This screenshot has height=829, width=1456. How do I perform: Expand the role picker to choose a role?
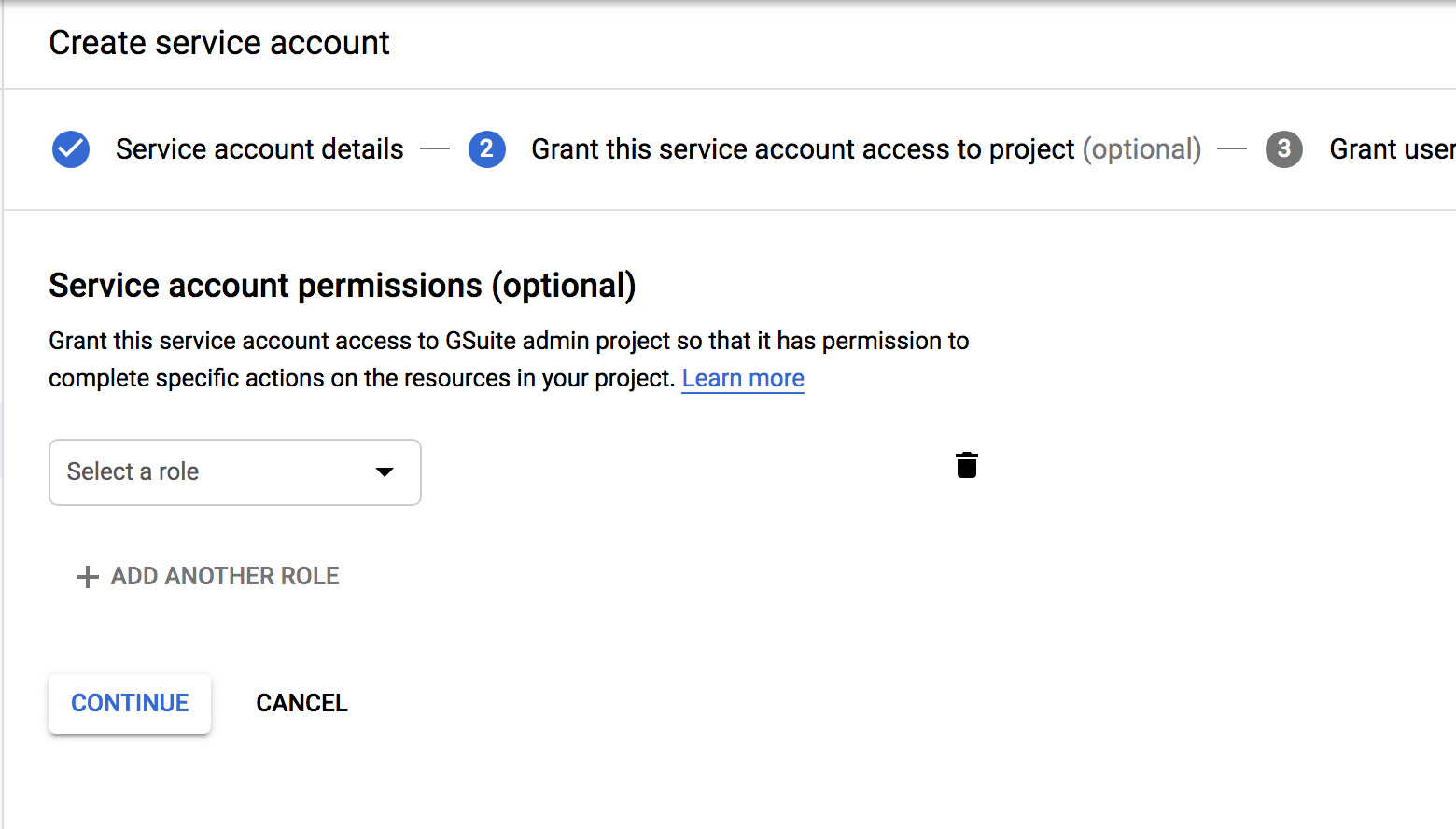234,472
